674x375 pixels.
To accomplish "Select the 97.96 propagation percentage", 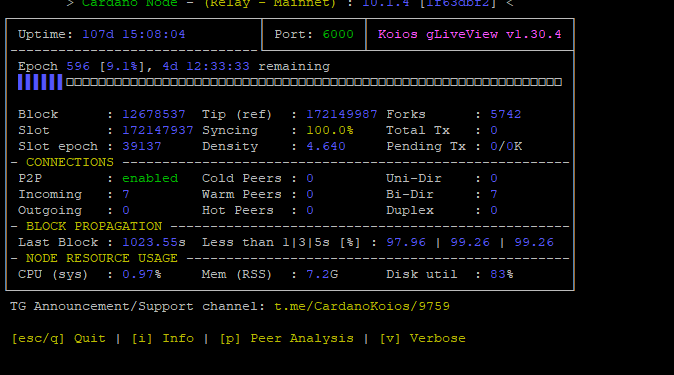I will click(406, 243).
